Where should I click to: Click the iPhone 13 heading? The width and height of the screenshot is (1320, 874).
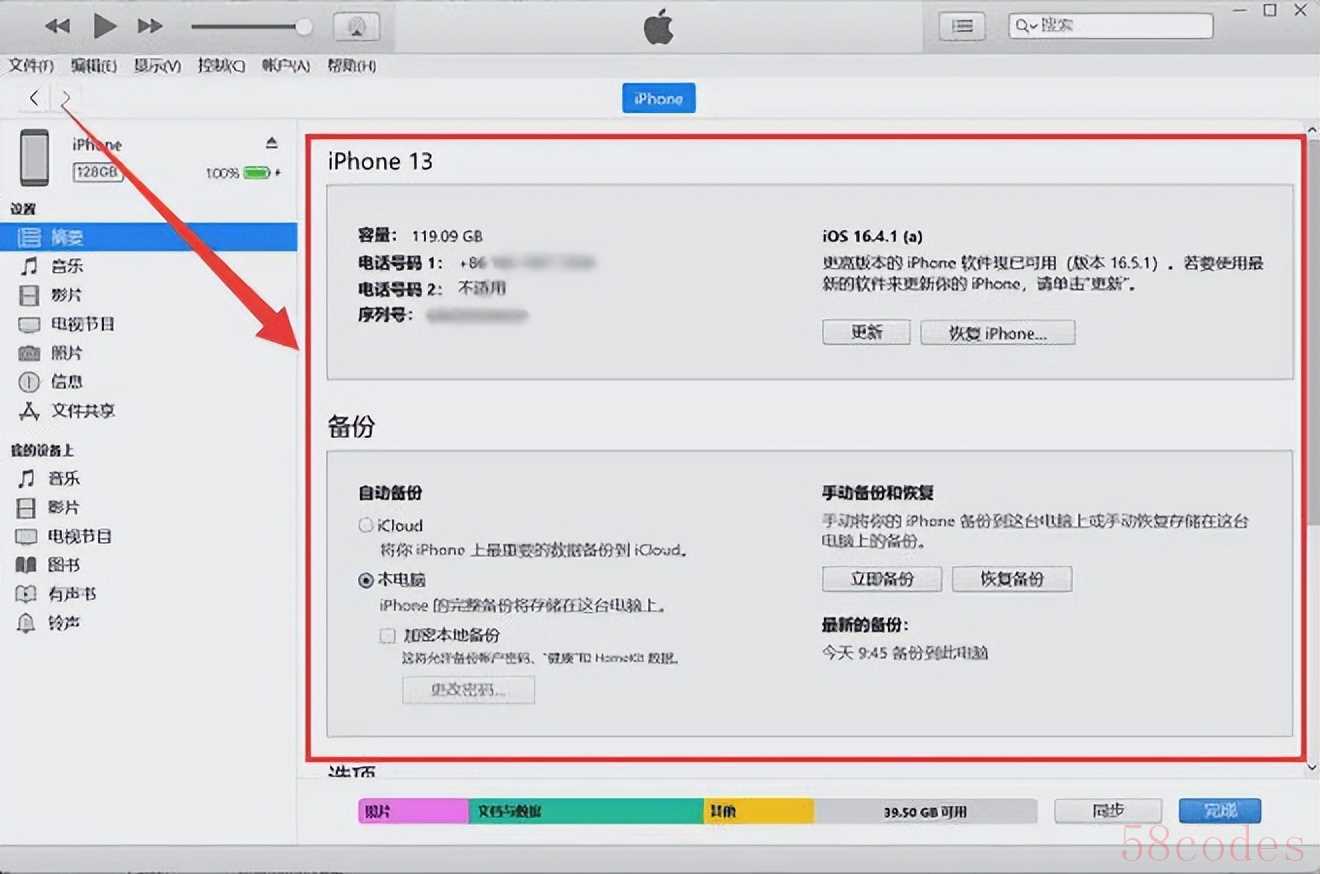click(x=380, y=162)
